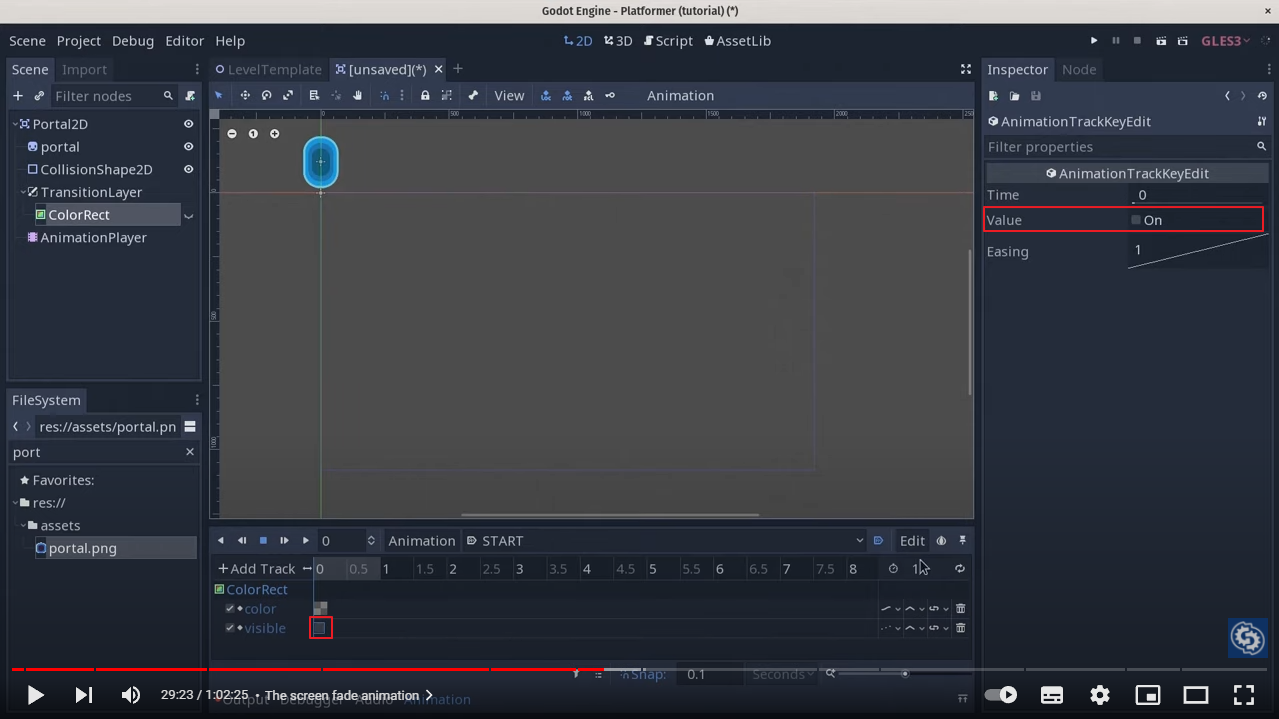
Task: Toggle visibility of Portal2D node
Action: (188, 124)
